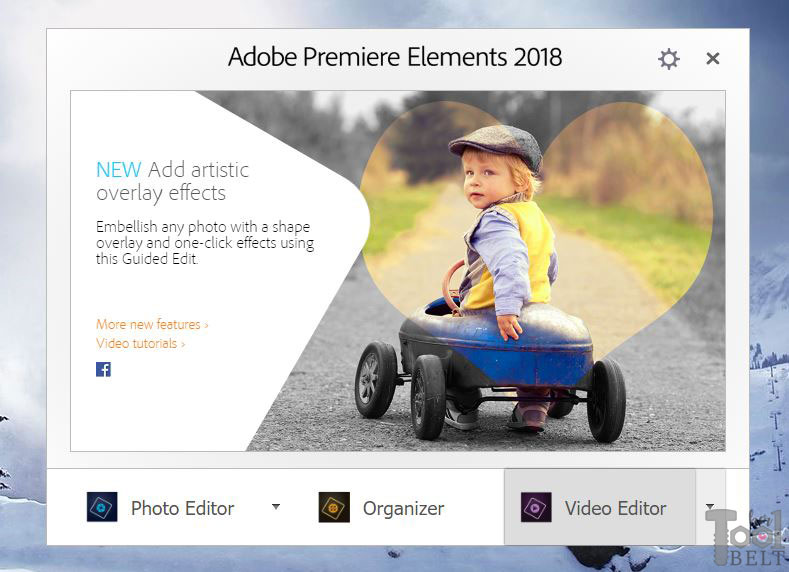Click the purple Video Editor app icon

click(536, 507)
